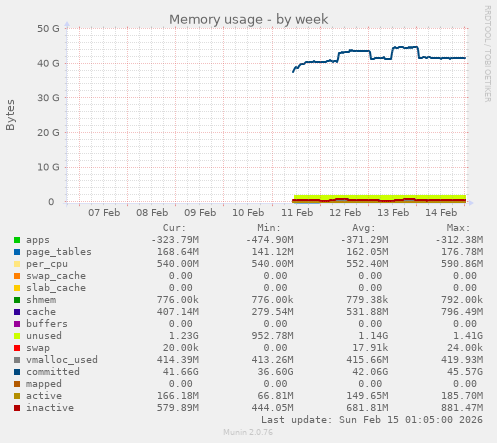
Task: Click the 'mapped' legend label
Action: (x=44, y=384)
